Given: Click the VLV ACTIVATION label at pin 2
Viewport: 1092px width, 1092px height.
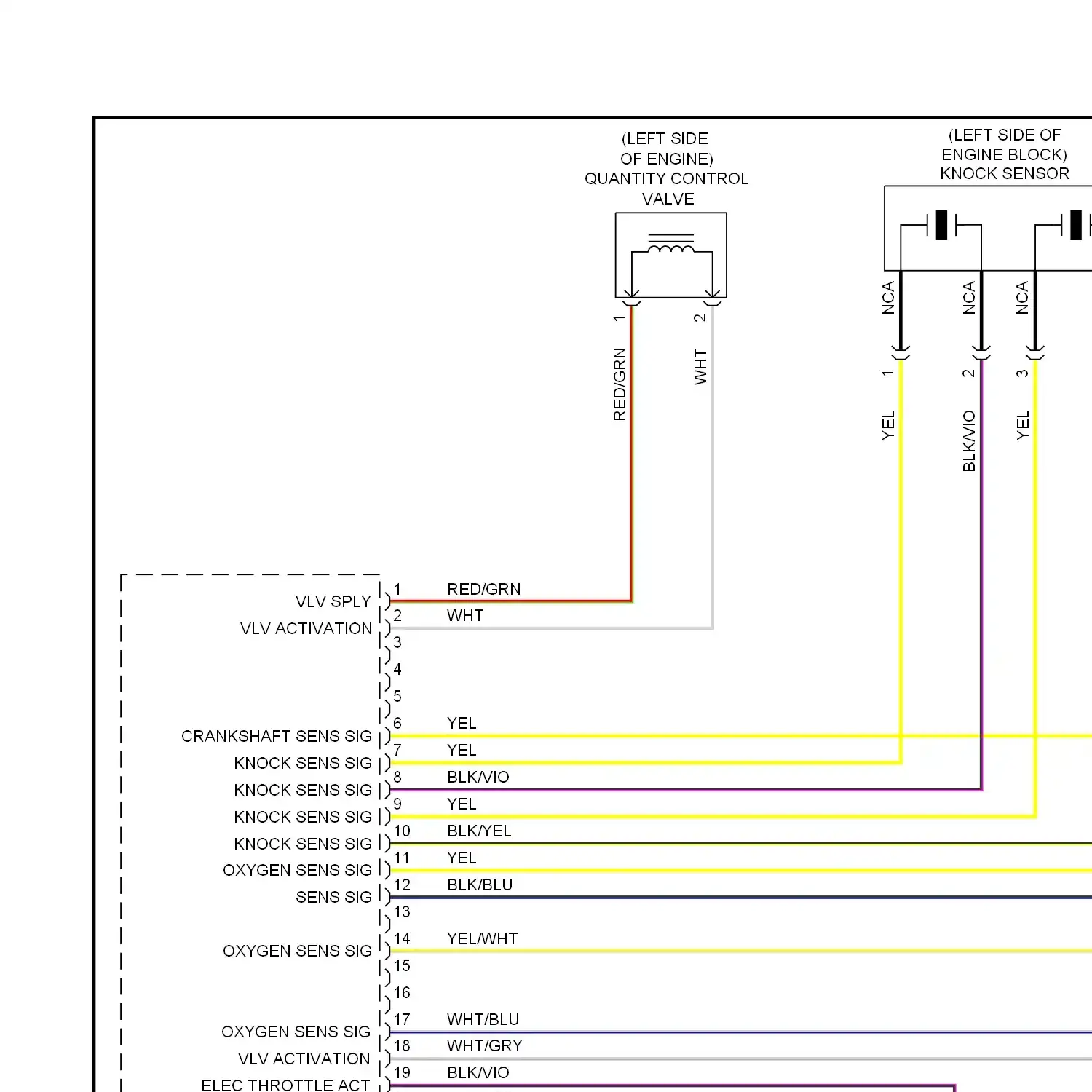Looking at the screenshot, I should point(306,628).
